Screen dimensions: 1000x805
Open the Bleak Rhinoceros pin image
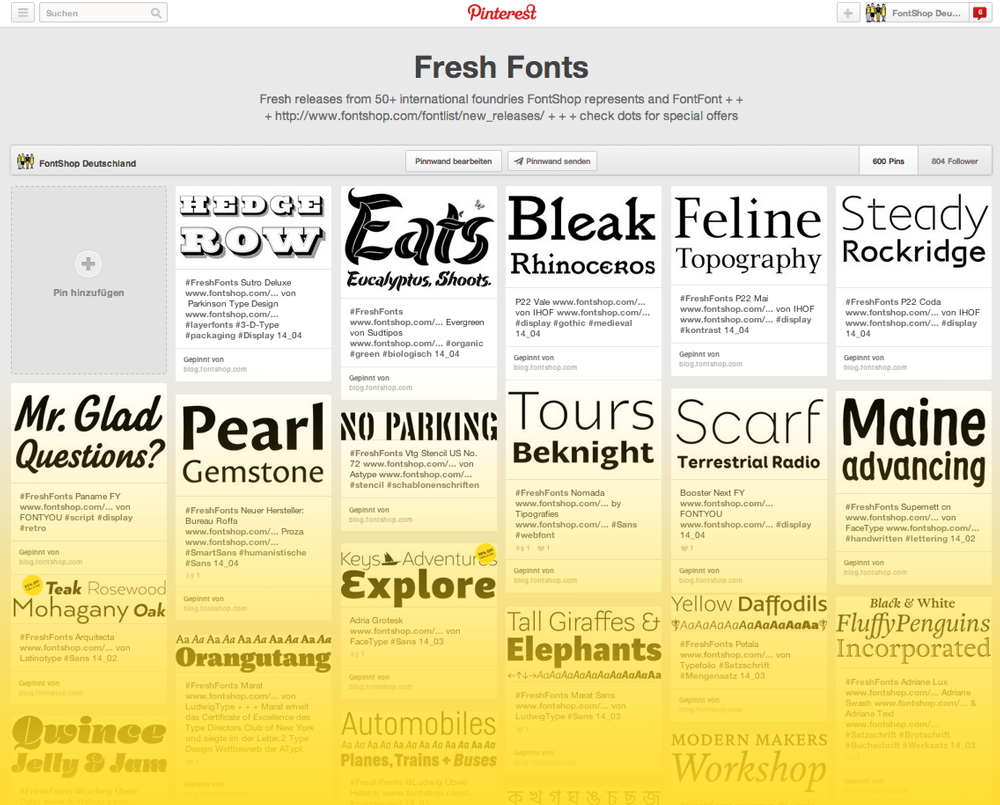click(x=584, y=237)
